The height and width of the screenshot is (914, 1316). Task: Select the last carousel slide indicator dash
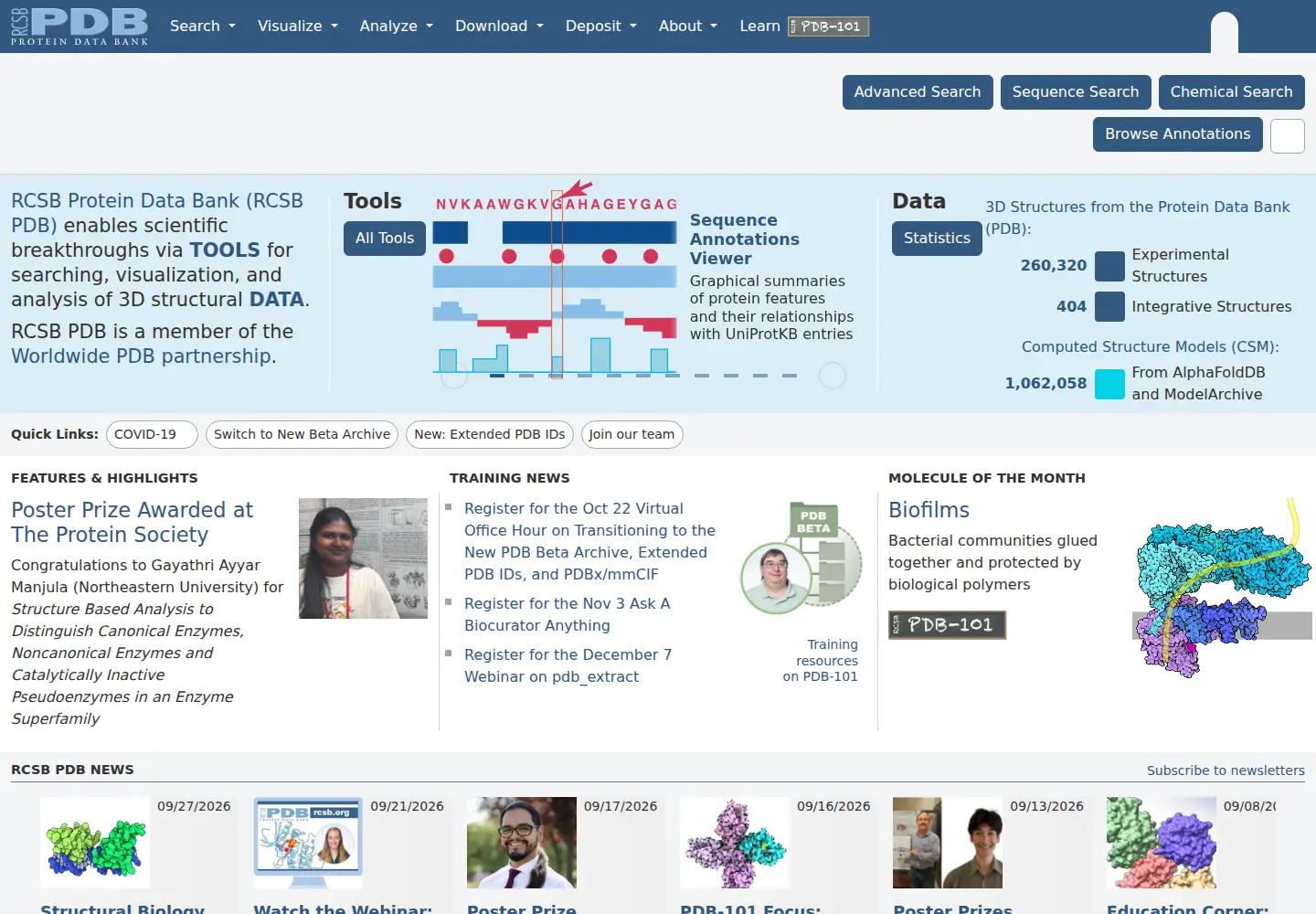click(790, 376)
